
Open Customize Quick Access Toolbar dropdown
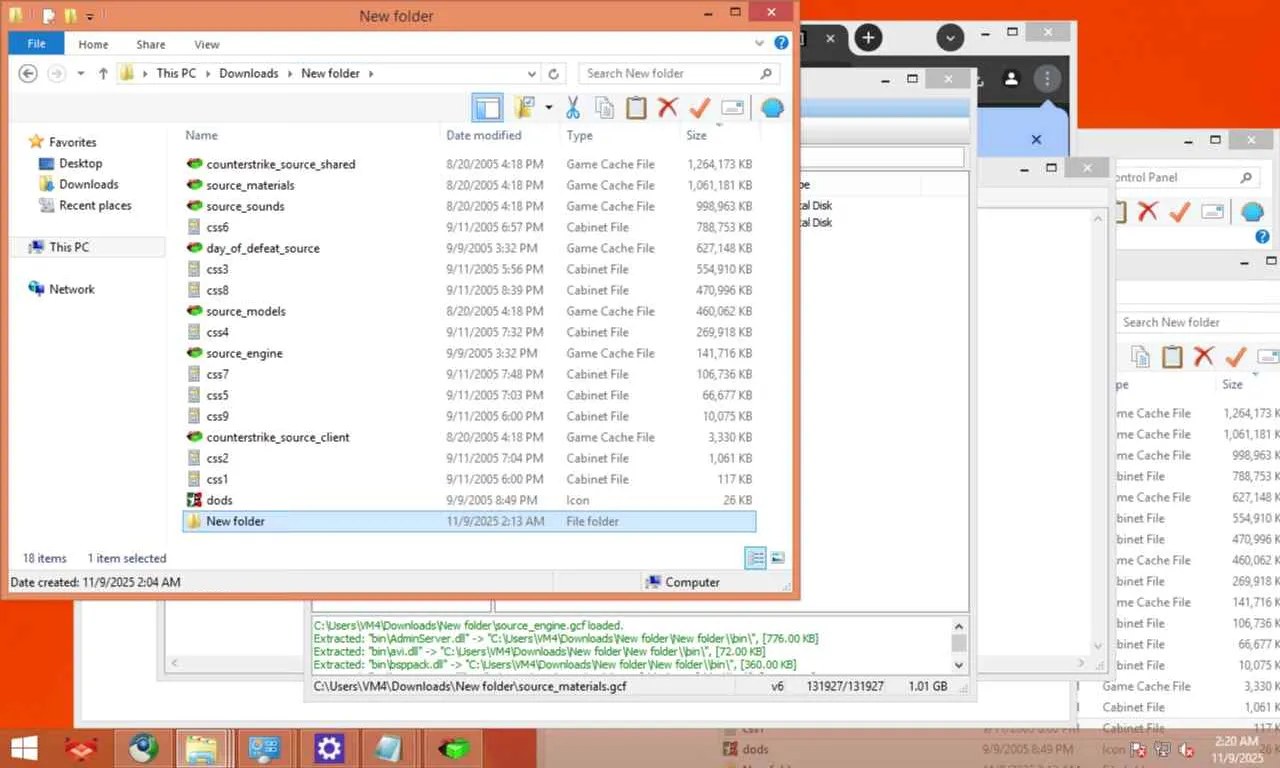[x=89, y=17]
